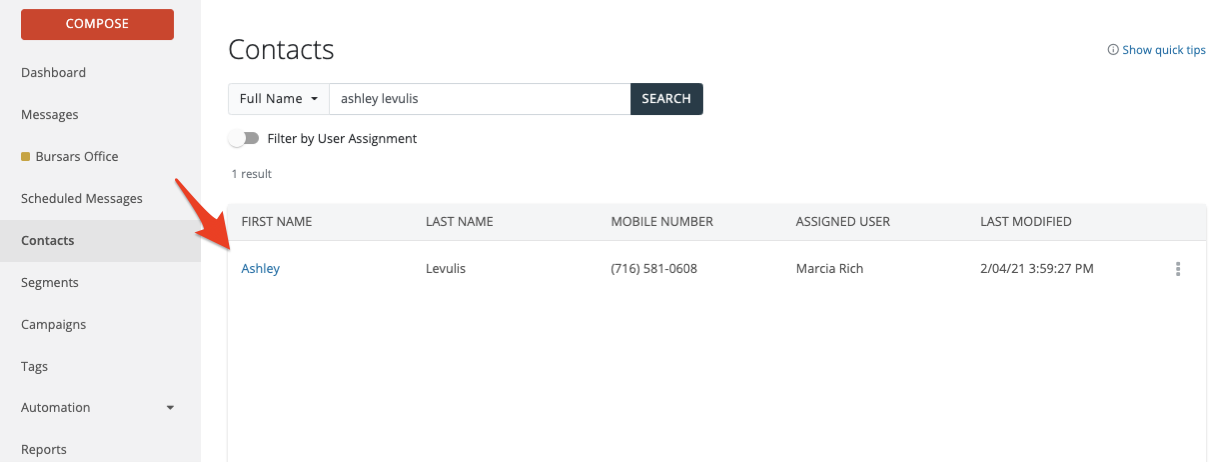Open Messages in the sidebar
The width and height of the screenshot is (1212, 462).
tap(50, 115)
